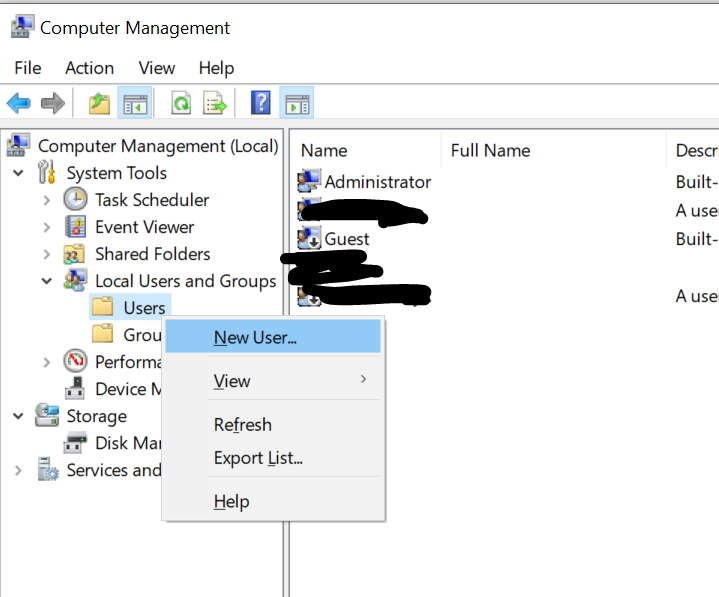Toggle Show/Hide Console Tree toolbar icon
This screenshot has height=597, width=719.
click(x=135, y=103)
